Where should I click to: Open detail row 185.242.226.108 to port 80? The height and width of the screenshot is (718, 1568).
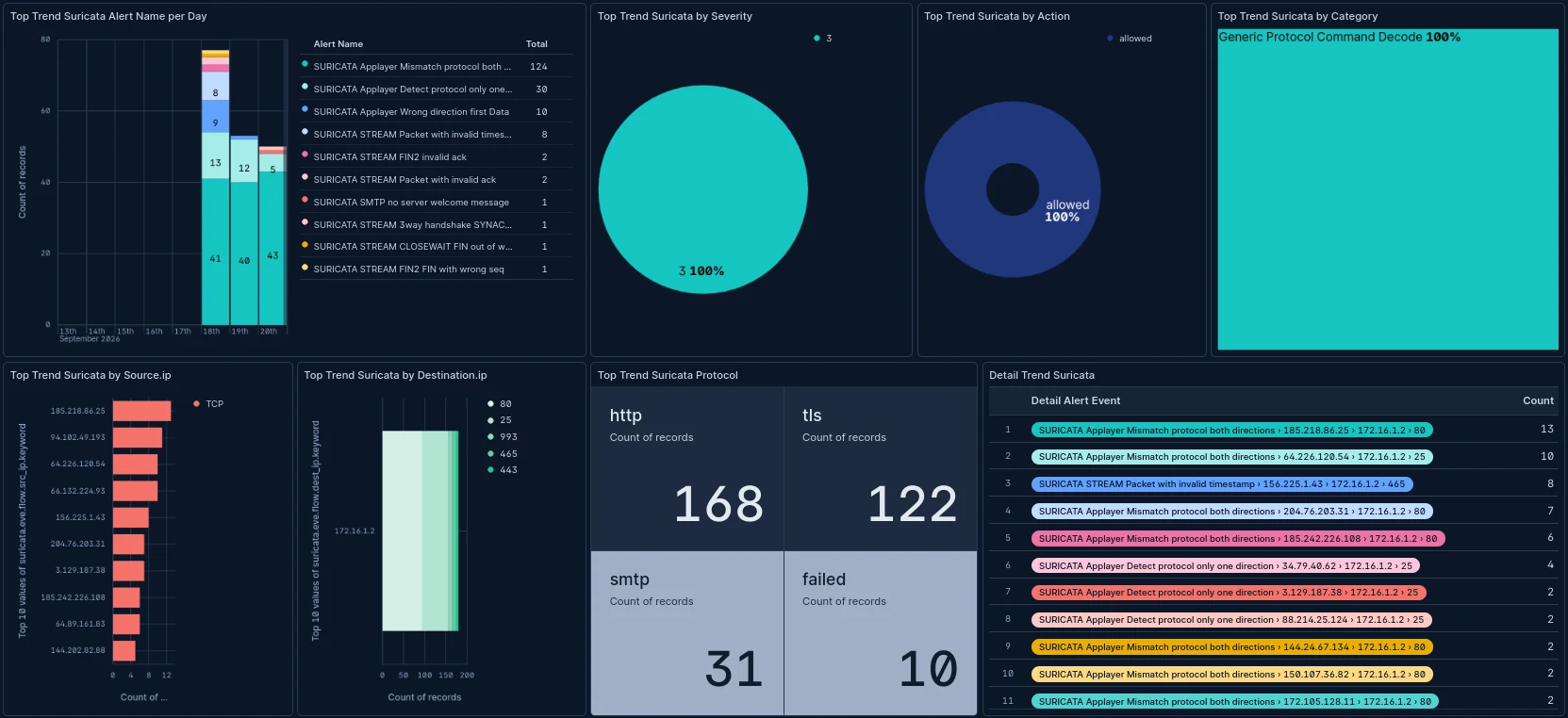click(1238, 539)
